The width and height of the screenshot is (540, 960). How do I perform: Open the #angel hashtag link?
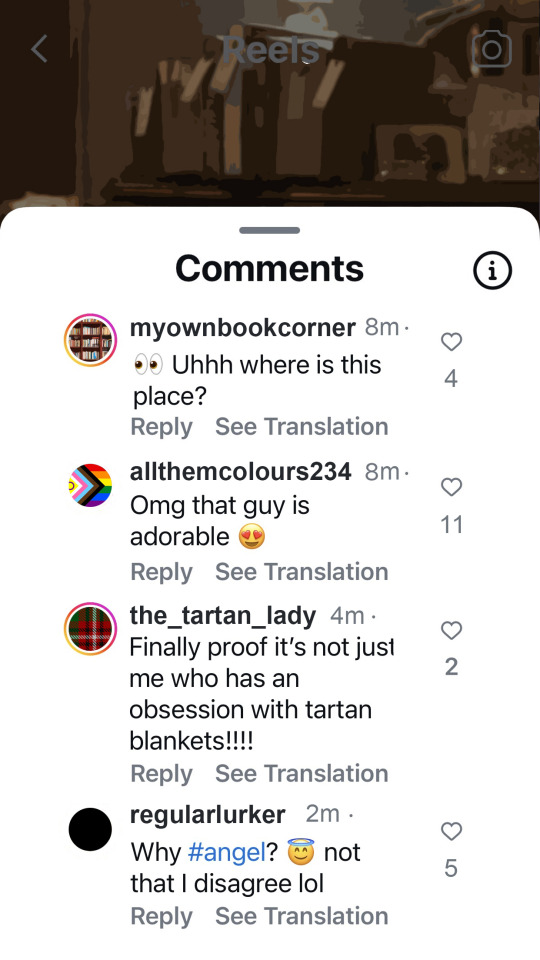pos(227,852)
